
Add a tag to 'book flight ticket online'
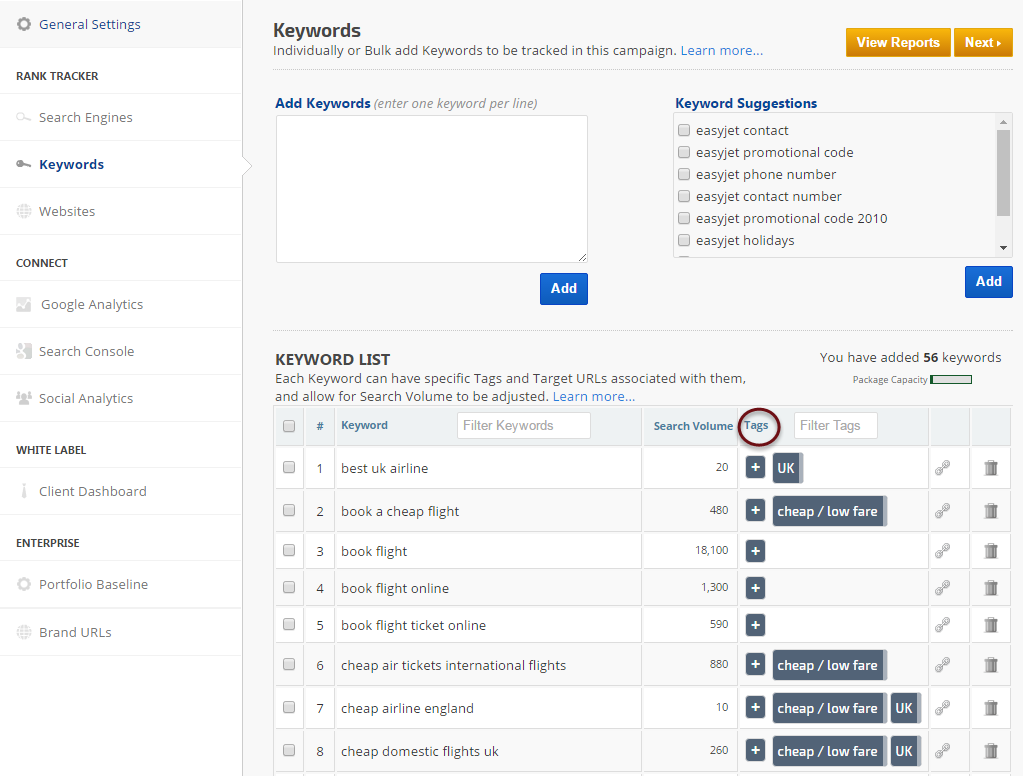(755, 625)
